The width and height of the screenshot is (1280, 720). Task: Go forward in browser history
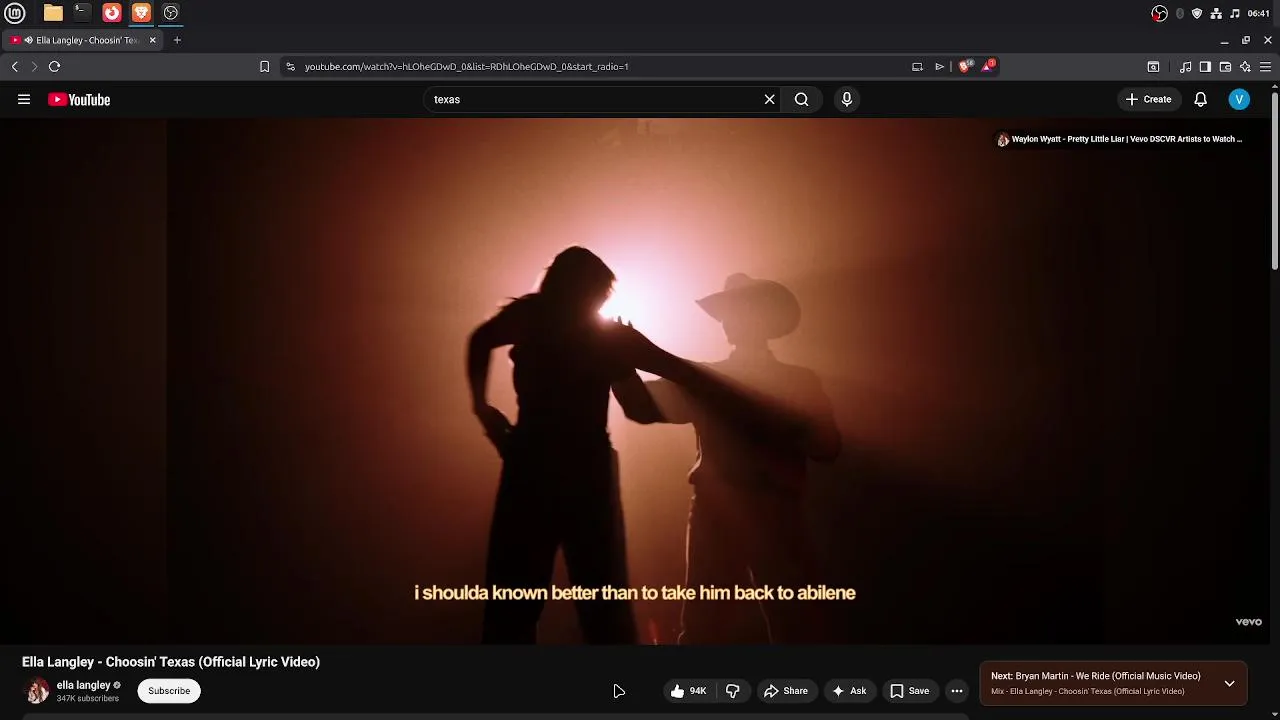(34, 67)
